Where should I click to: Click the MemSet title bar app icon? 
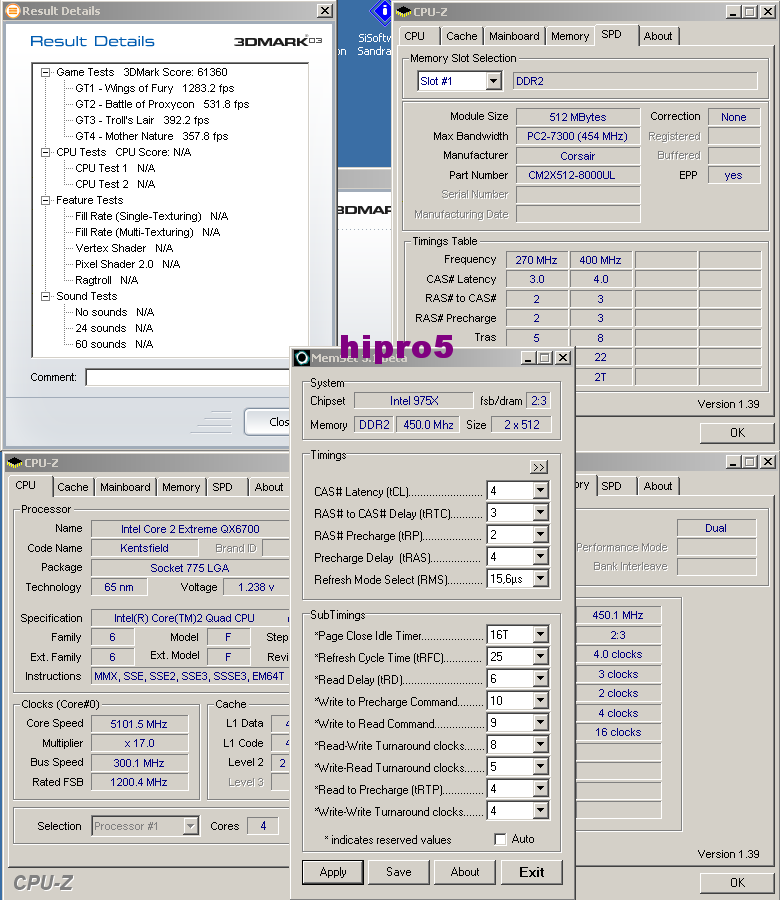(302, 358)
